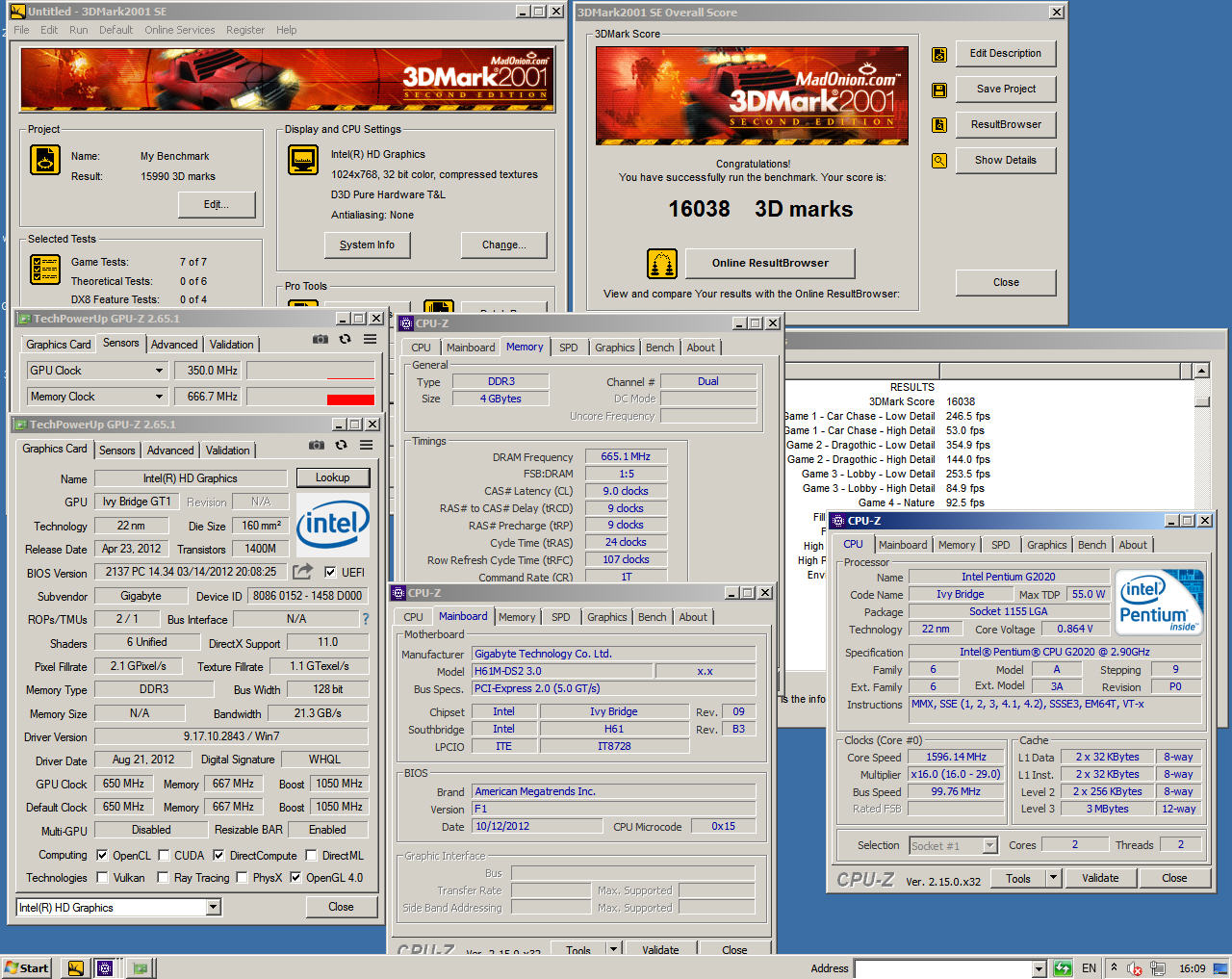Toggle the OpenGL 4.0 checkbox

(x=295, y=877)
